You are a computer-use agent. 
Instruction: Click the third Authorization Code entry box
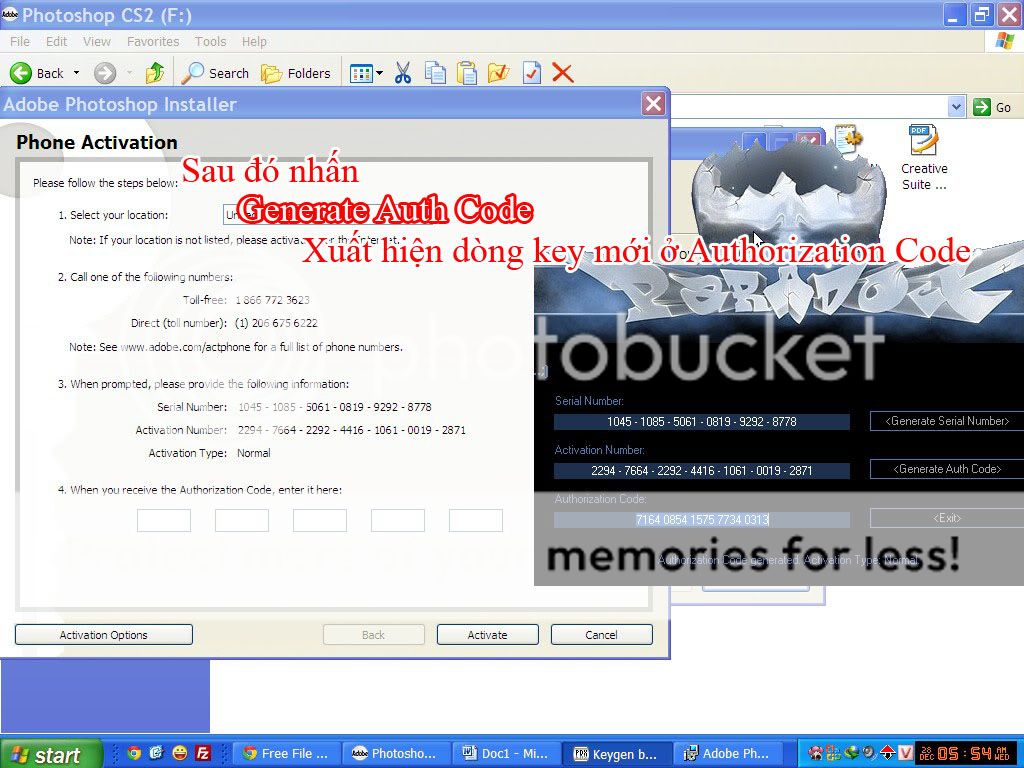click(320, 520)
